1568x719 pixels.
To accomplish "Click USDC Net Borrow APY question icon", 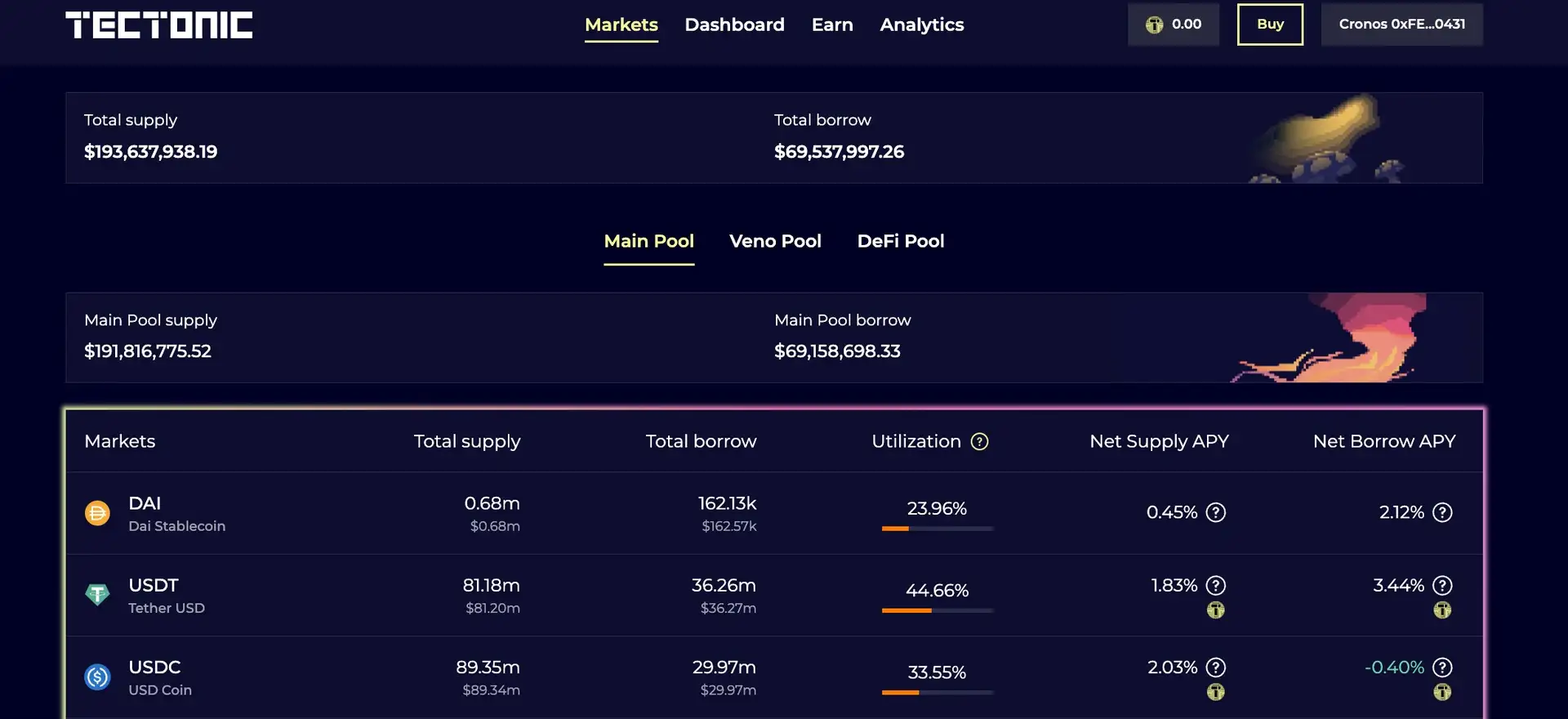I will click(x=1442, y=668).
